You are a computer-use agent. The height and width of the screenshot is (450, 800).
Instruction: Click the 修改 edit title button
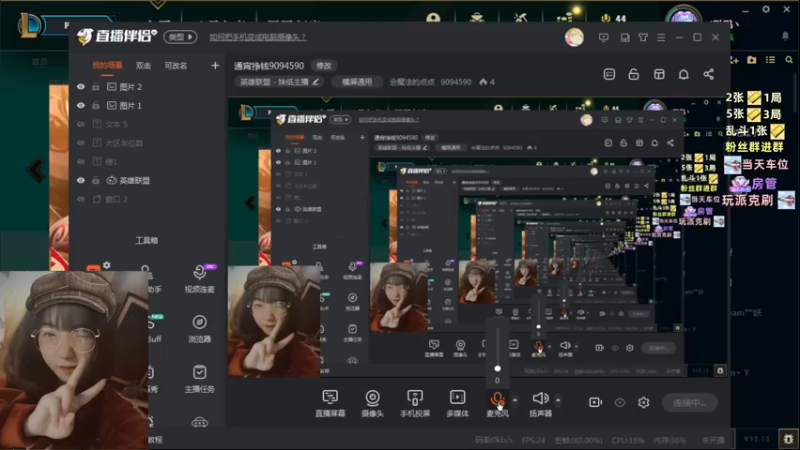tap(324, 66)
